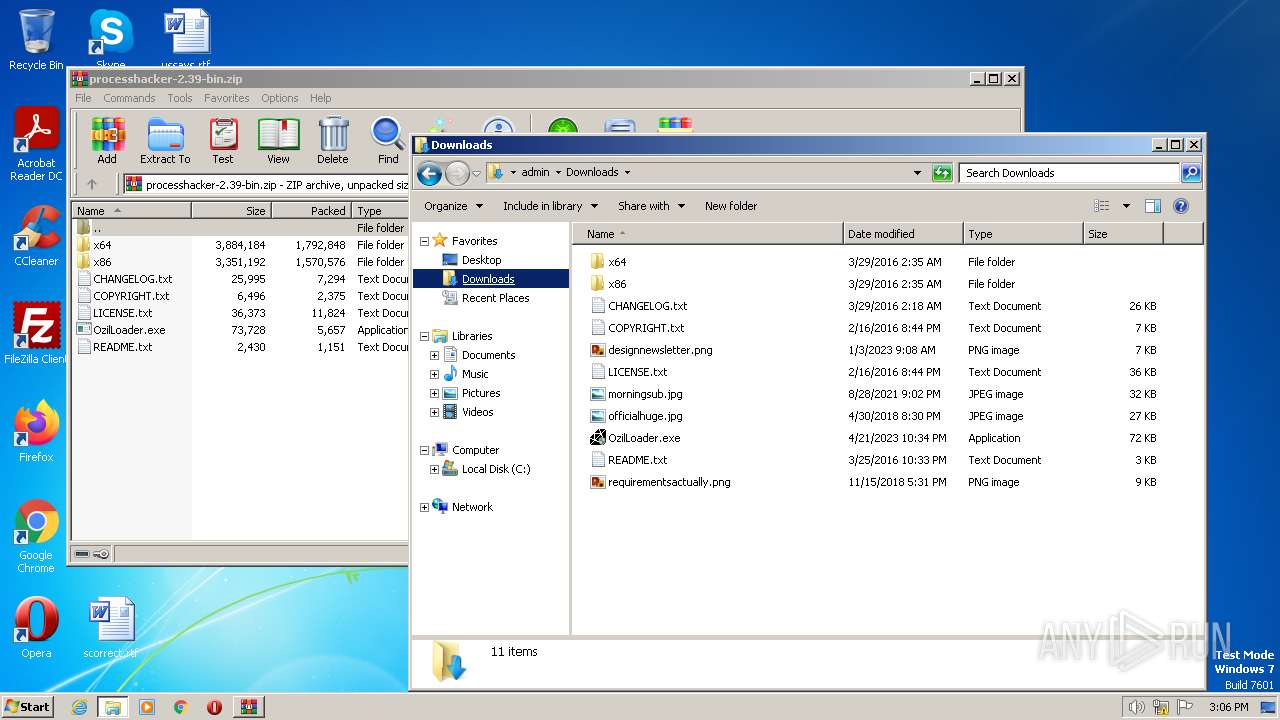Click the Test icon in WinRAR toolbar
This screenshot has height=720, width=1280.
[x=223, y=140]
